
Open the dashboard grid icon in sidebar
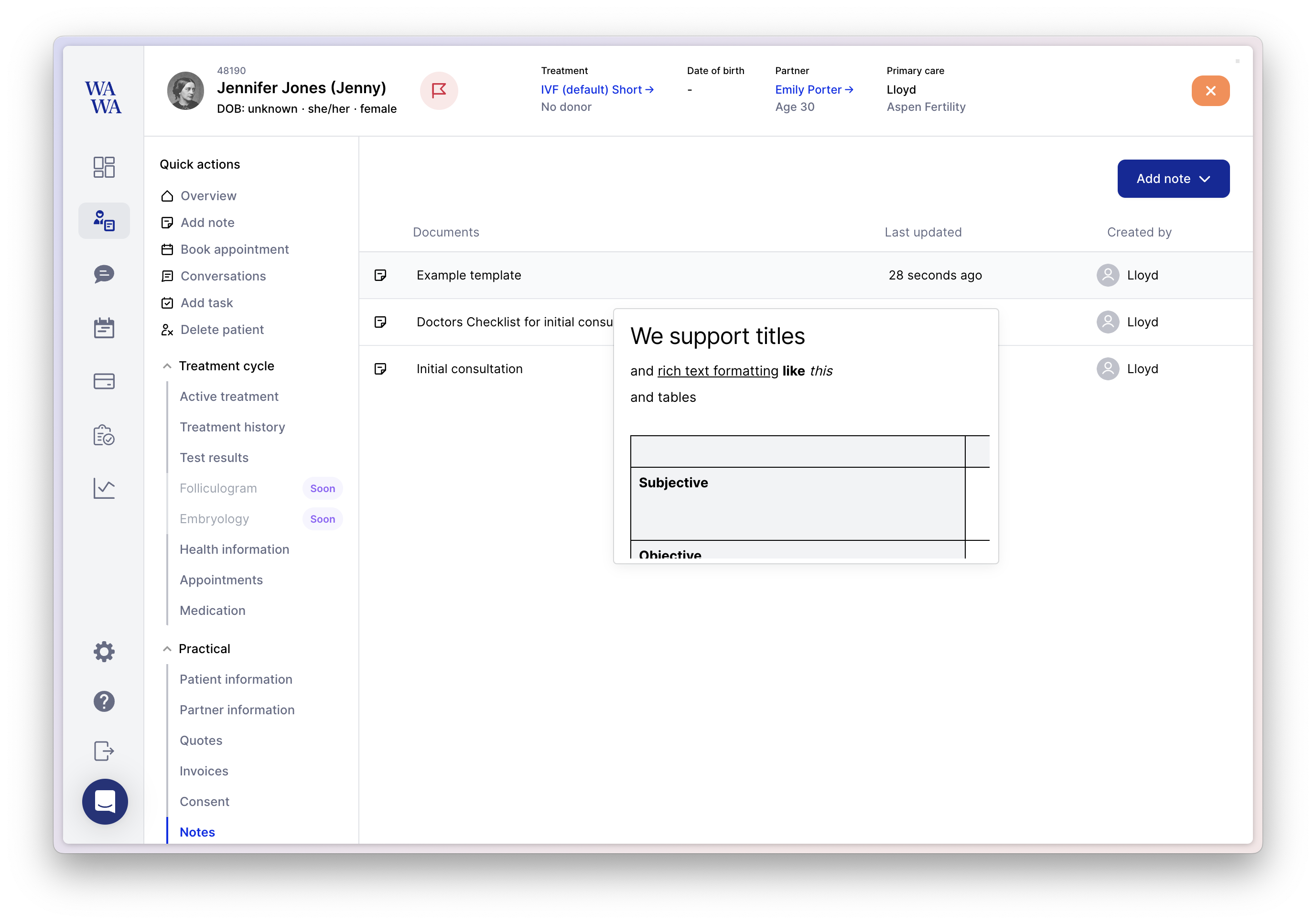[104, 167]
